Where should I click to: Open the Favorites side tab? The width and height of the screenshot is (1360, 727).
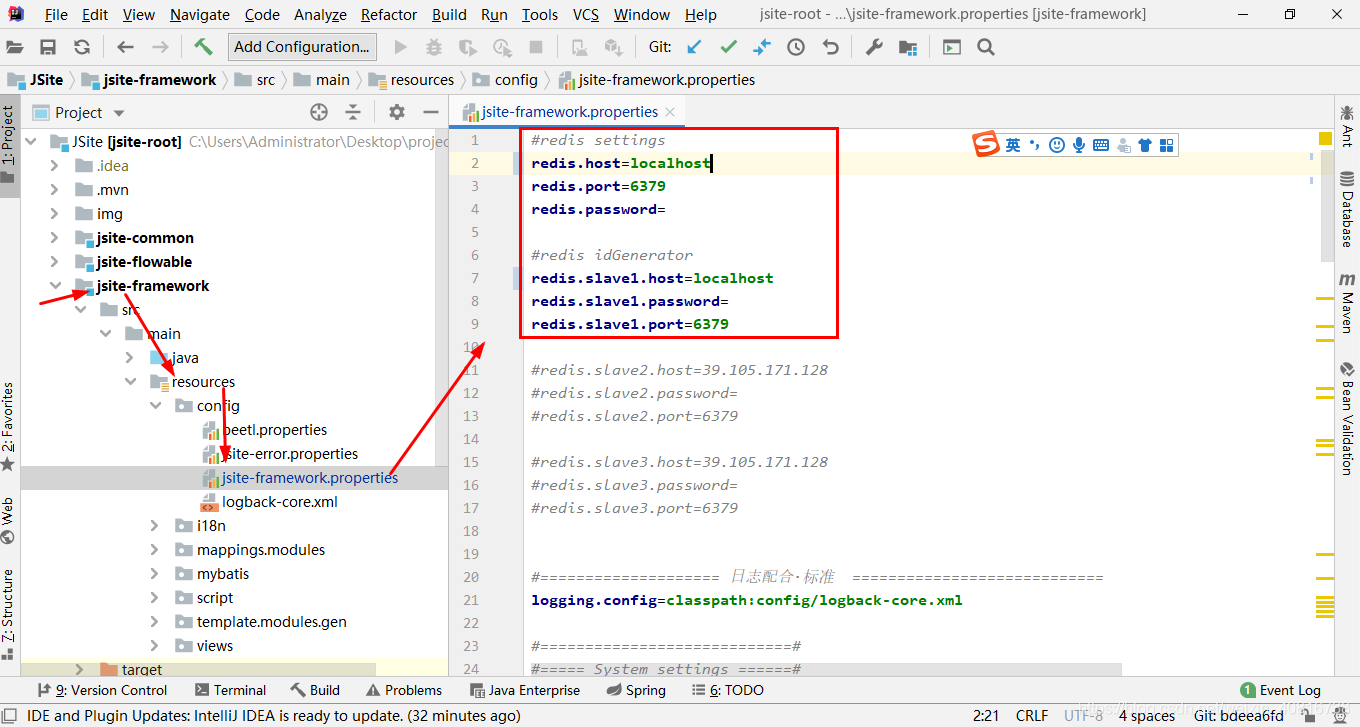8,426
